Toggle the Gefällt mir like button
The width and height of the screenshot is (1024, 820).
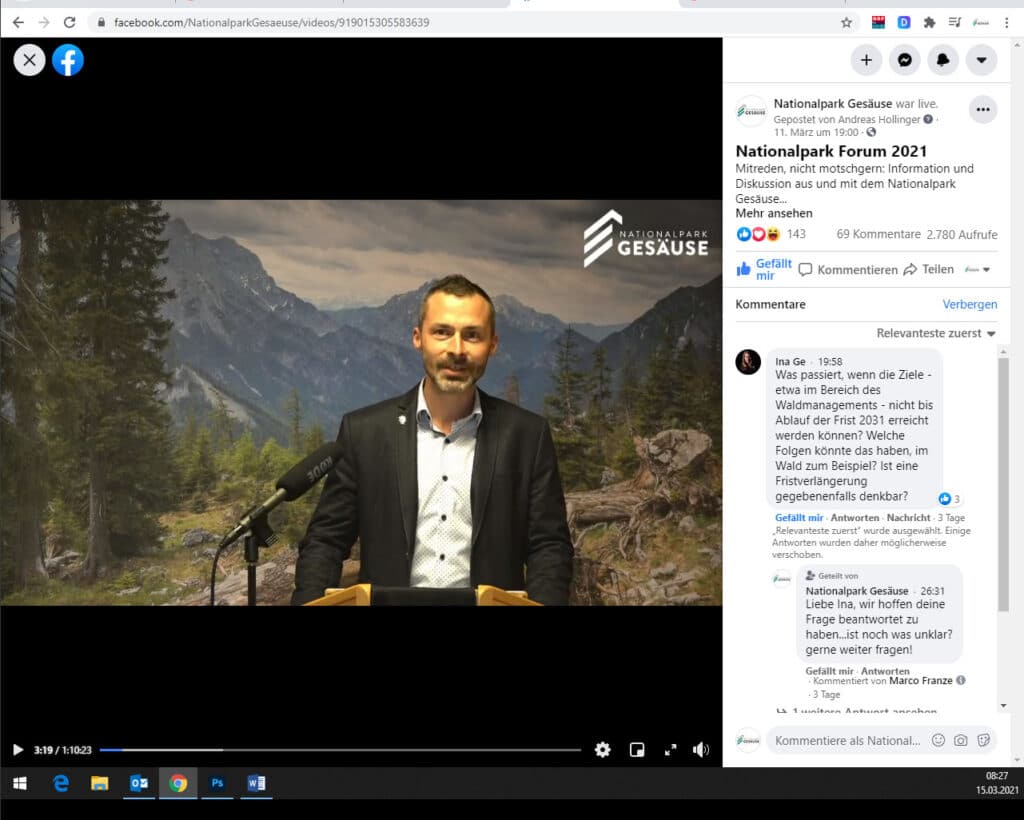point(763,269)
